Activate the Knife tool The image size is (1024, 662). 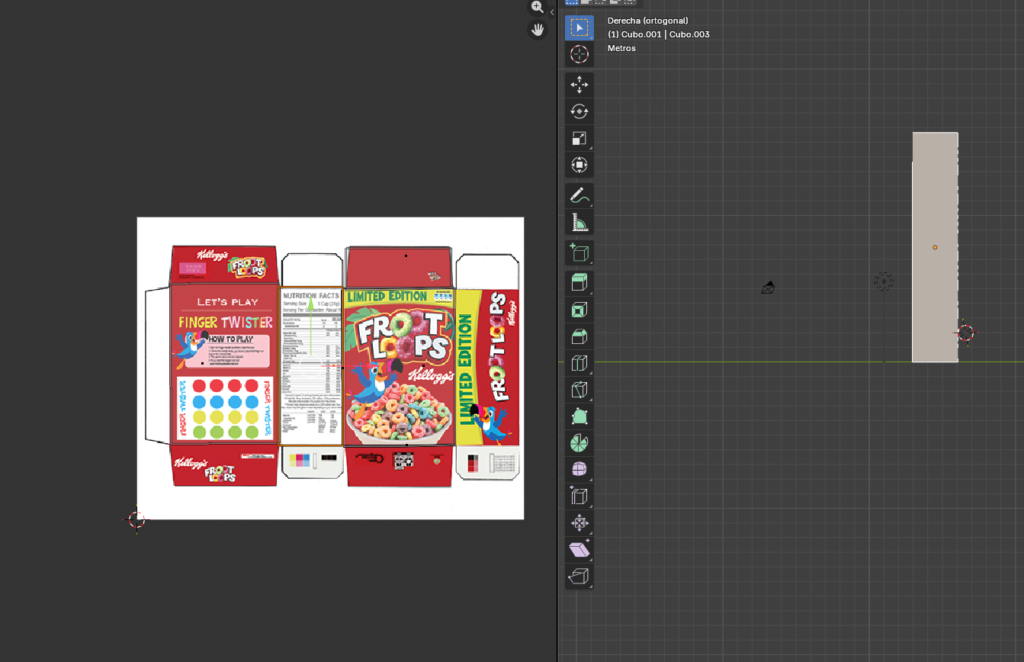[579, 390]
